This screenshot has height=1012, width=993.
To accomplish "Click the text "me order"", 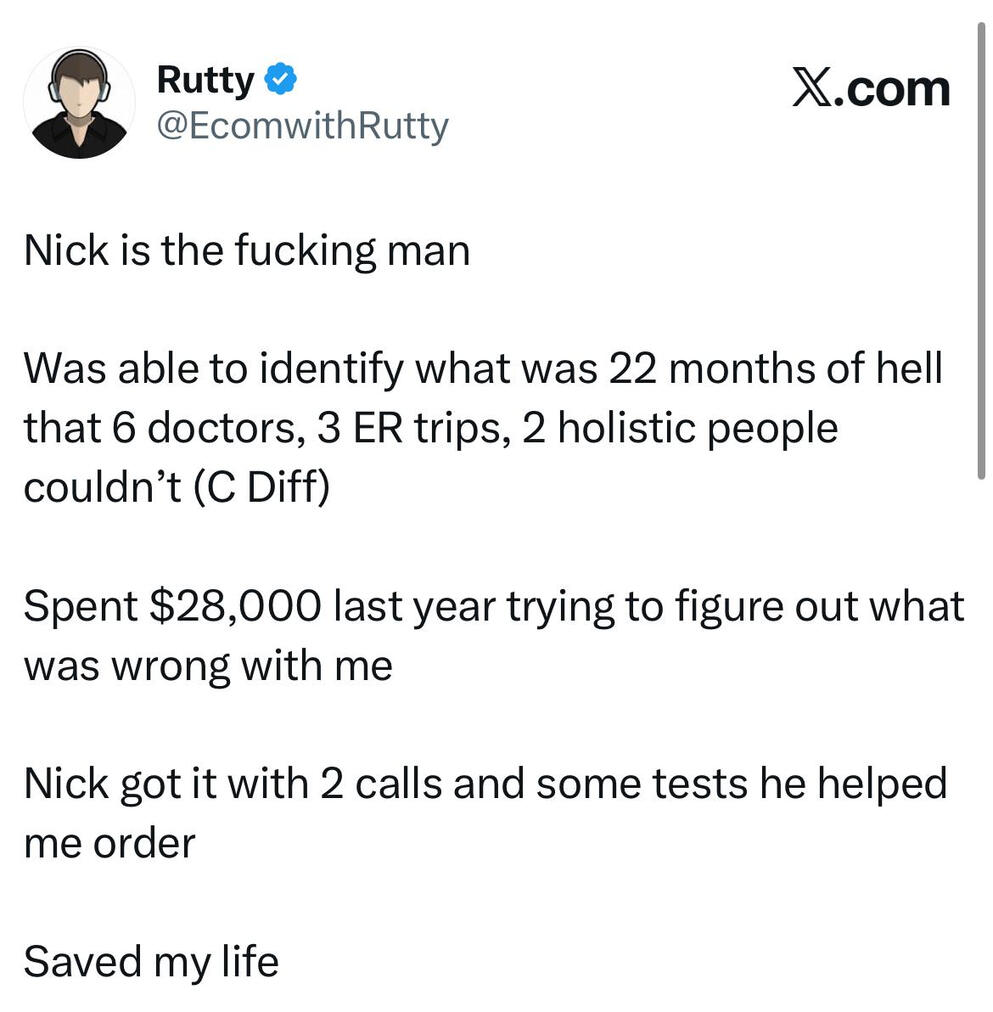I will pyautogui.click(x=108, y=843).
